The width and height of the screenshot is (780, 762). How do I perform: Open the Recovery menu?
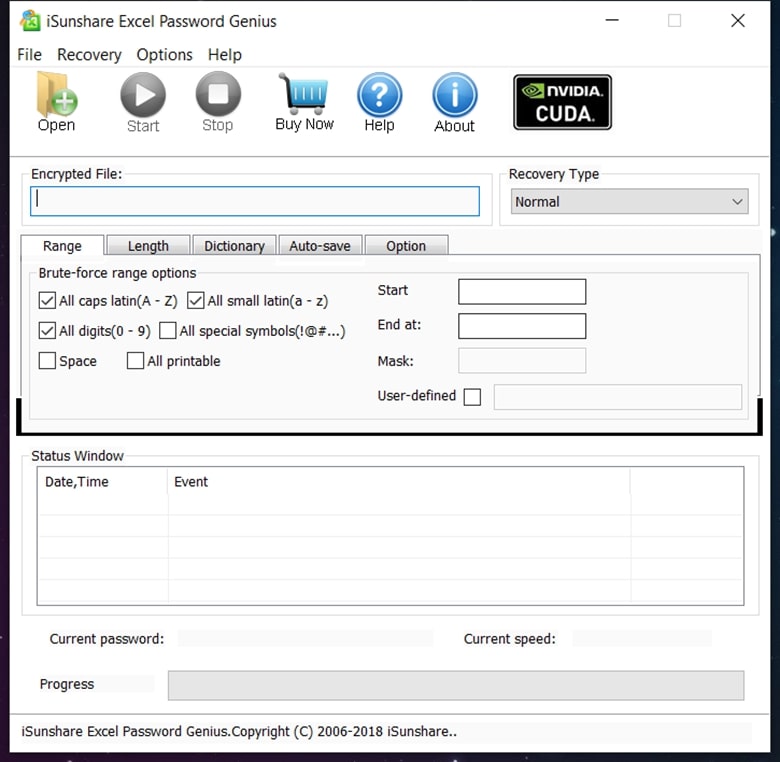coord(89,54)
